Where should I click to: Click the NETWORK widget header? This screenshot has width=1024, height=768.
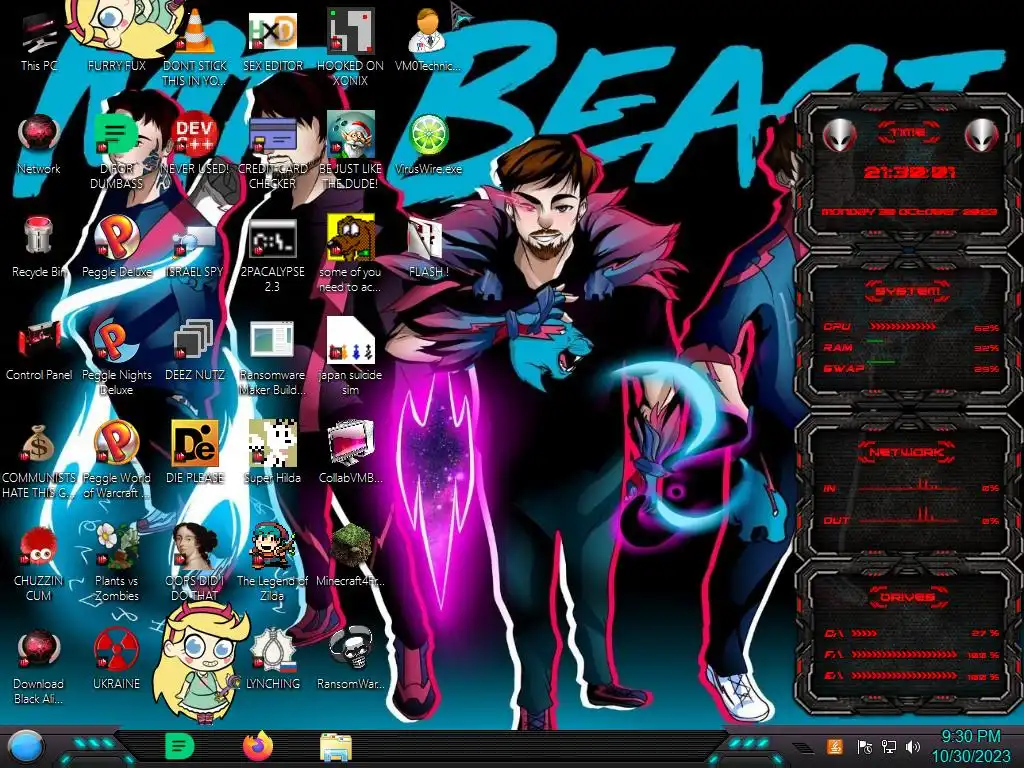point(906,452)
